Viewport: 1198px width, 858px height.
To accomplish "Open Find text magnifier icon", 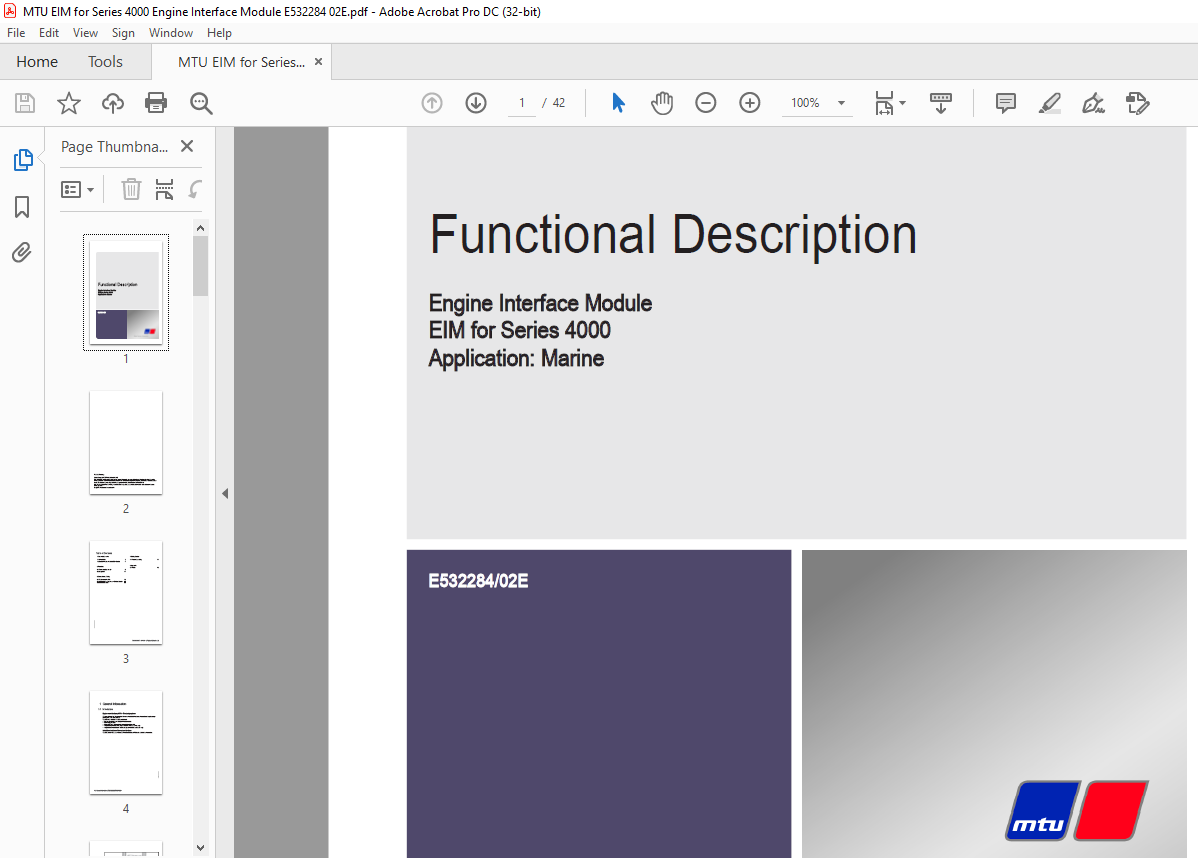I will pos(201,103).
